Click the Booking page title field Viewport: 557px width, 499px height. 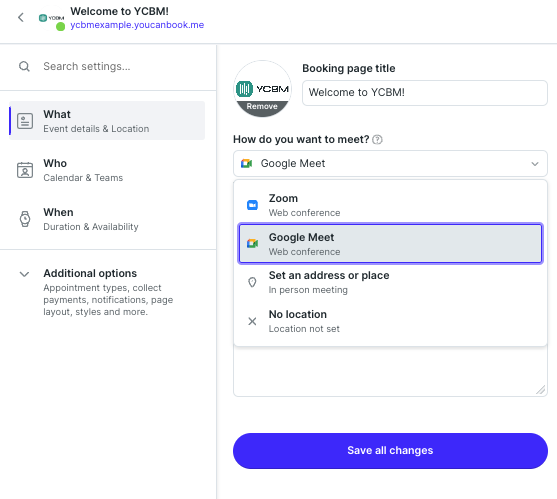pyautogui.click(x=424, y=93)
